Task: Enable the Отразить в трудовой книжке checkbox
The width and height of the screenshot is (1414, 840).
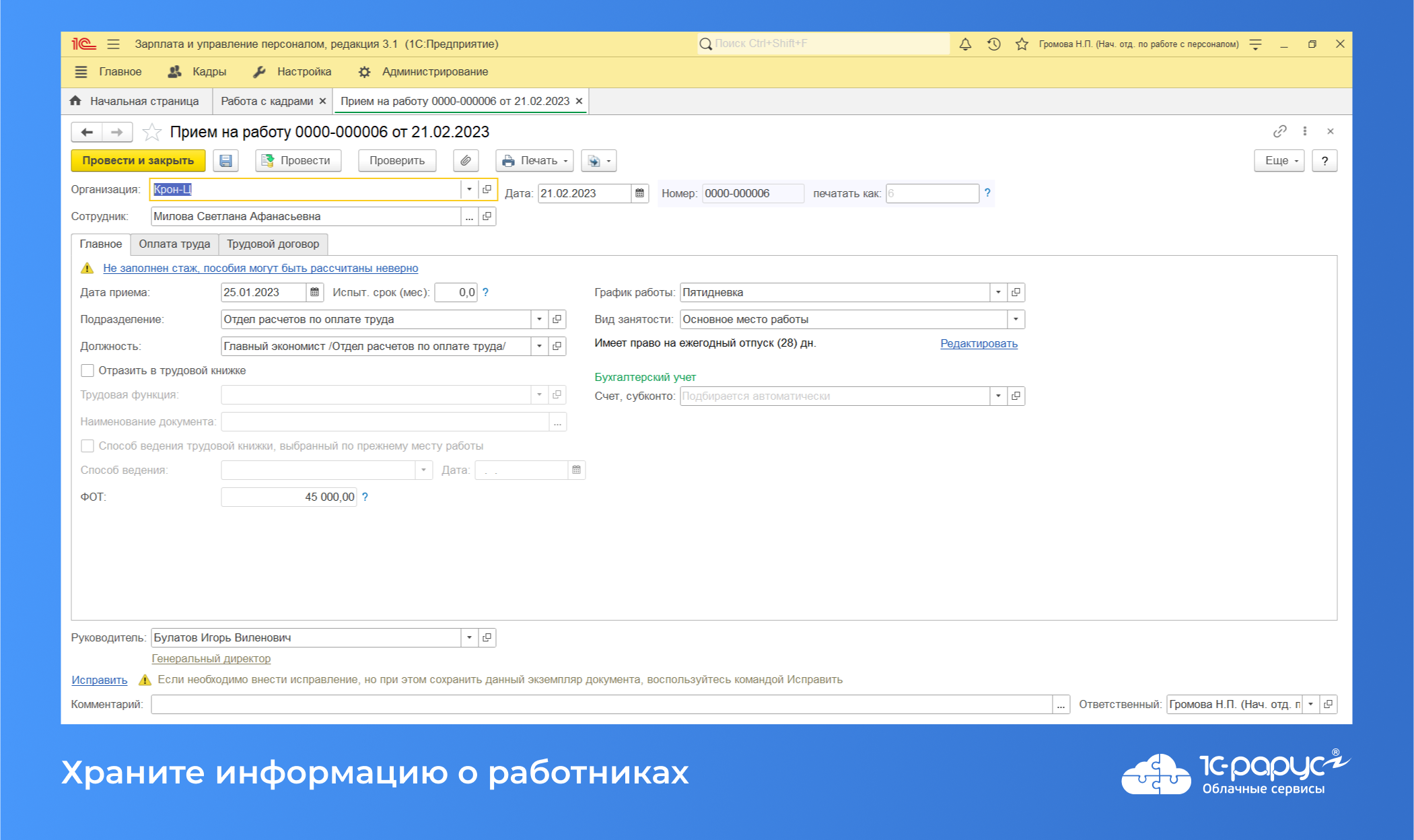Action: point(87,370)
